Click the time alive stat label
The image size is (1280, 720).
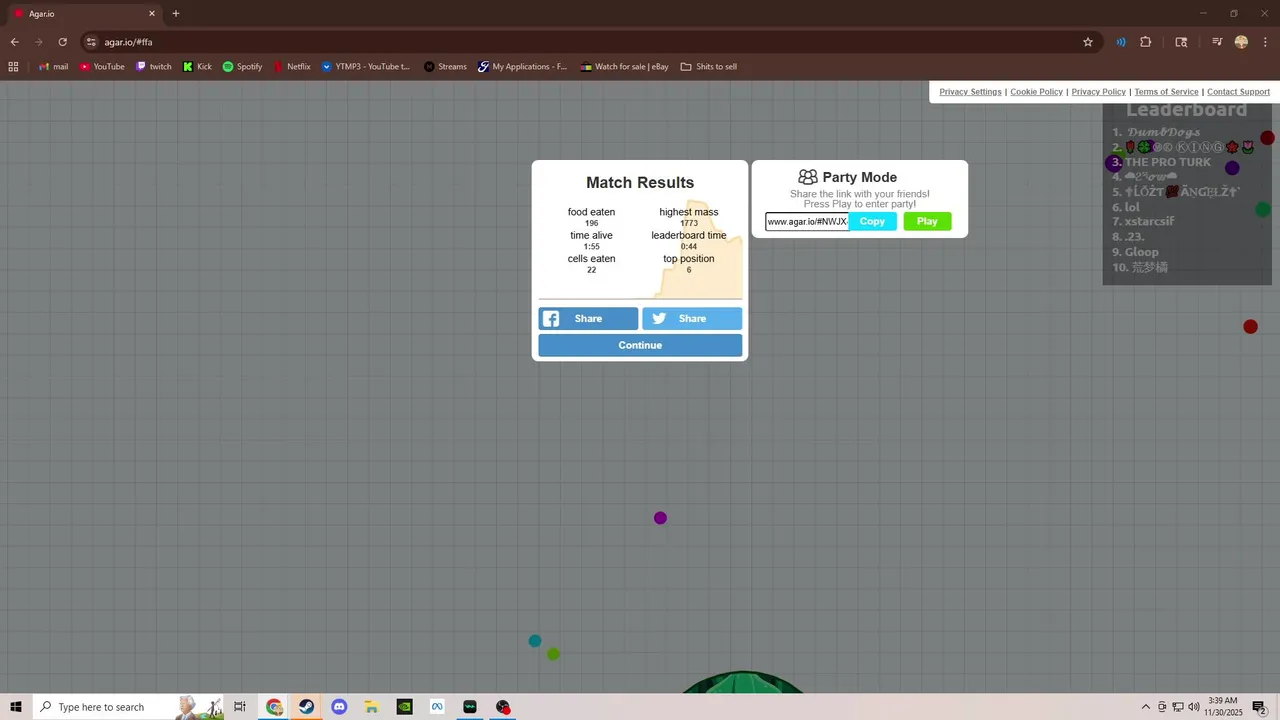pos(591,235)
